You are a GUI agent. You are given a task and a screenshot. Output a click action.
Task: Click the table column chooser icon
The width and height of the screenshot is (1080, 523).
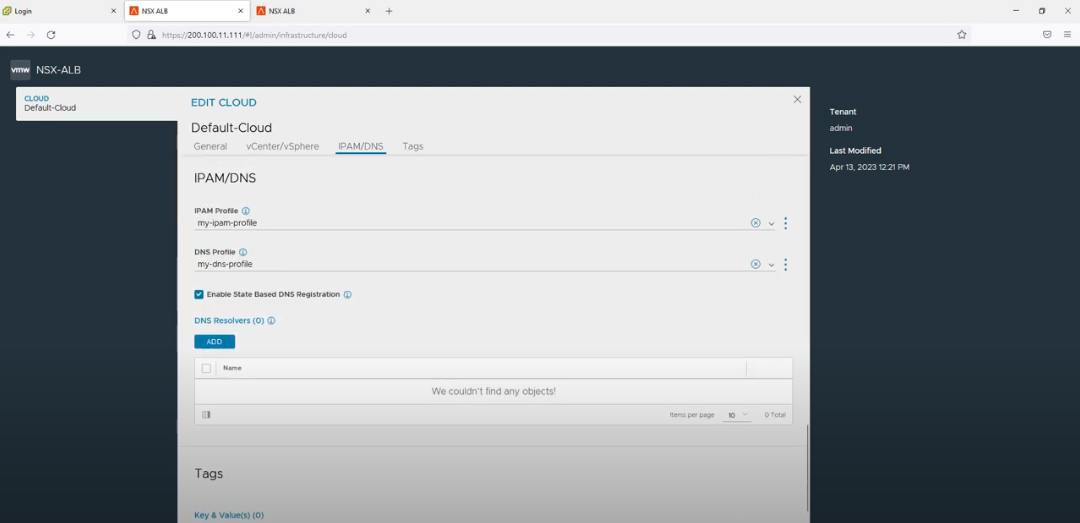[206, 415]
